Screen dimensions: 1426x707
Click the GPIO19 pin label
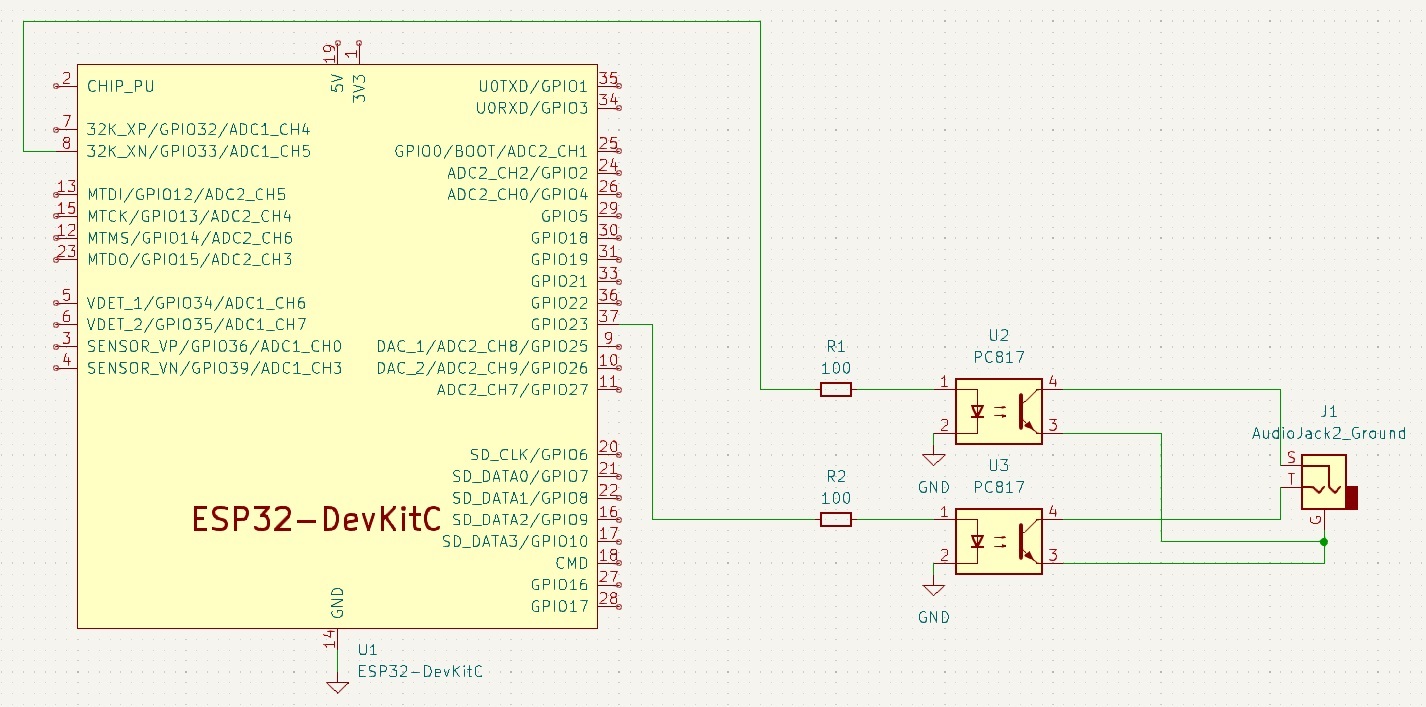[560, 260]
